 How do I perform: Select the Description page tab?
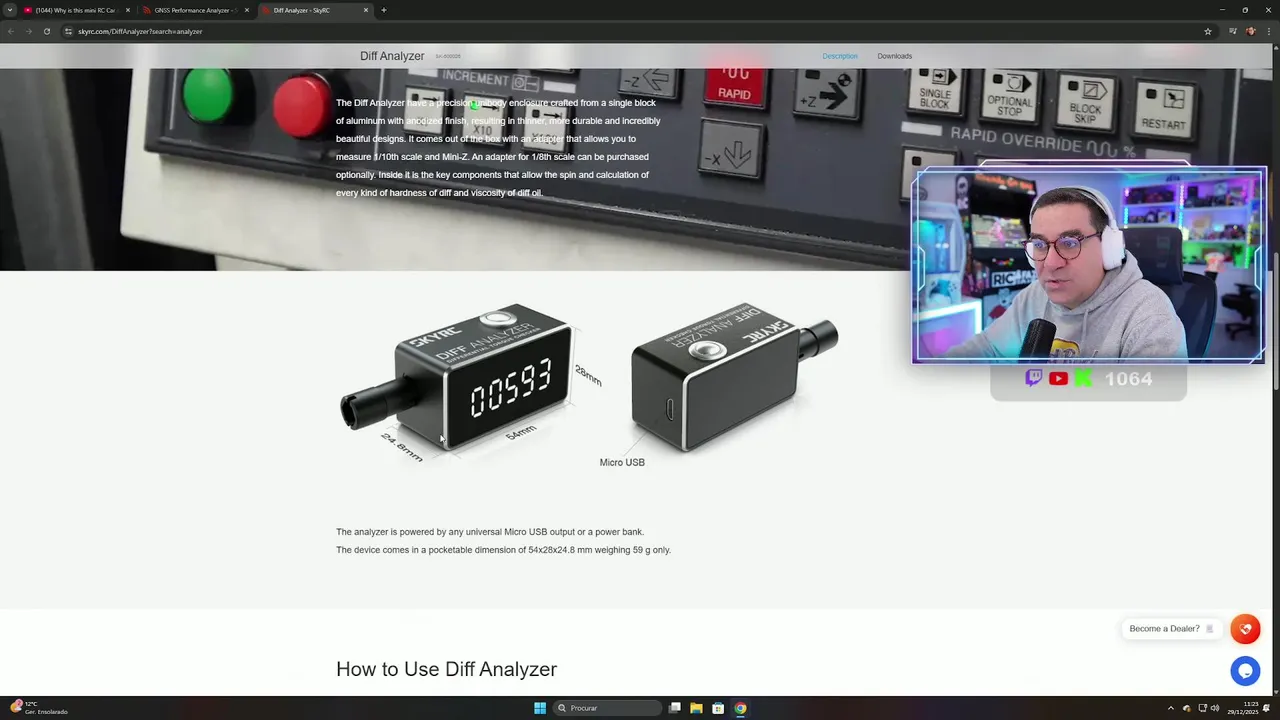[840, 56]
